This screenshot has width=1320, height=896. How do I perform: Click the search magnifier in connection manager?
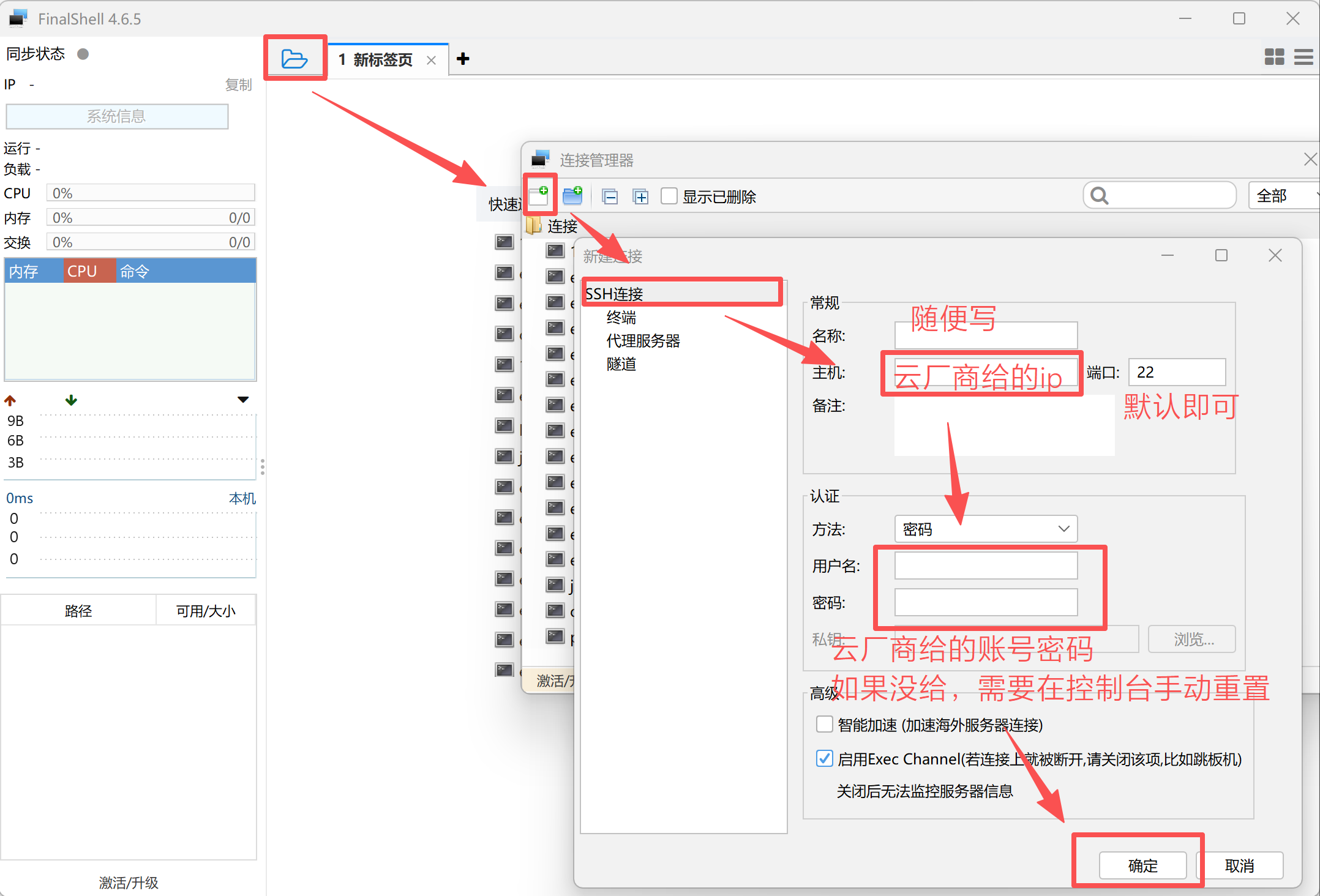(1098, 195)
